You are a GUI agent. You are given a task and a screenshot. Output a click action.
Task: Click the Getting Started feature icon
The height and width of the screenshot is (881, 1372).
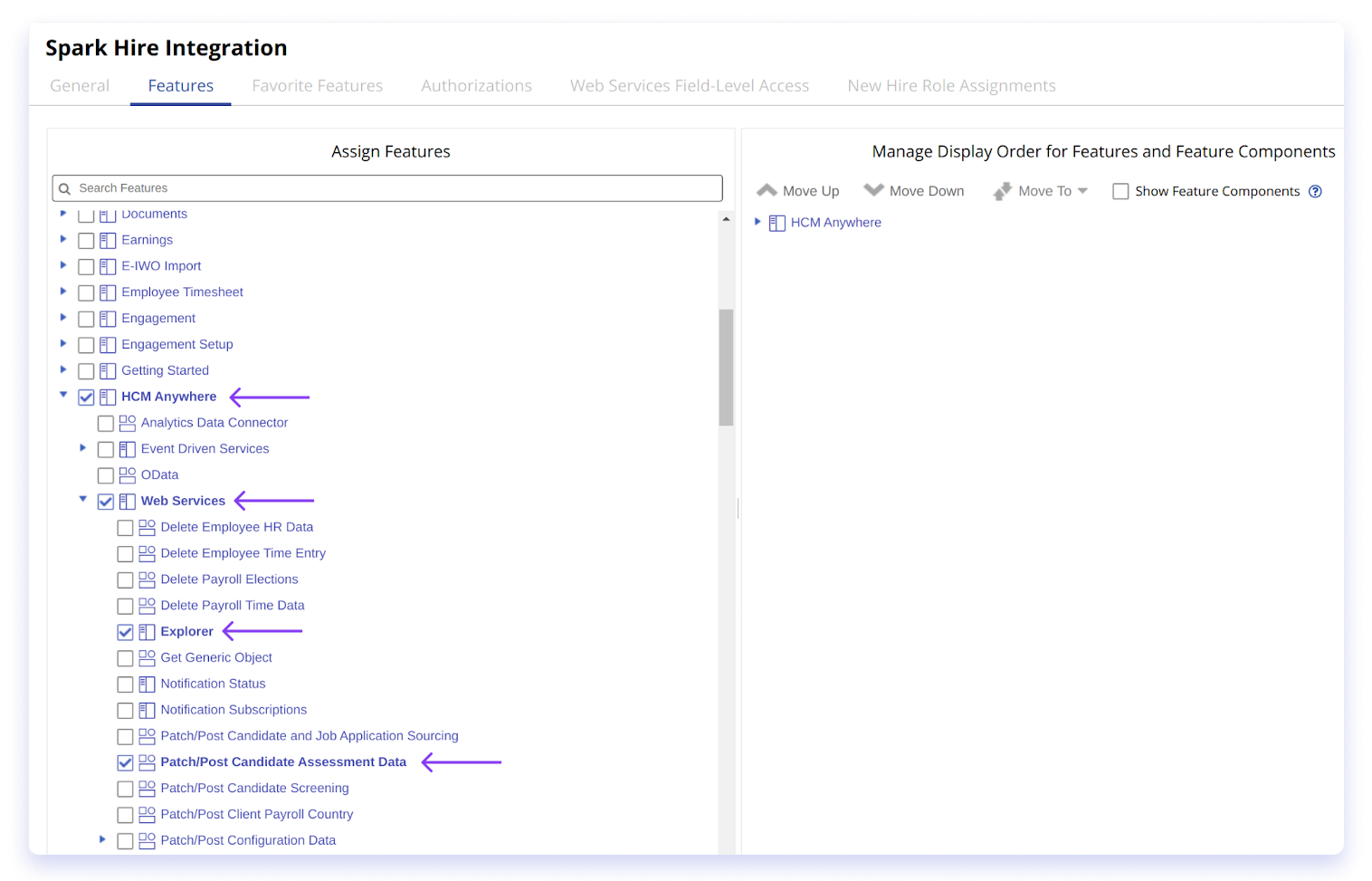click(108, 371)
